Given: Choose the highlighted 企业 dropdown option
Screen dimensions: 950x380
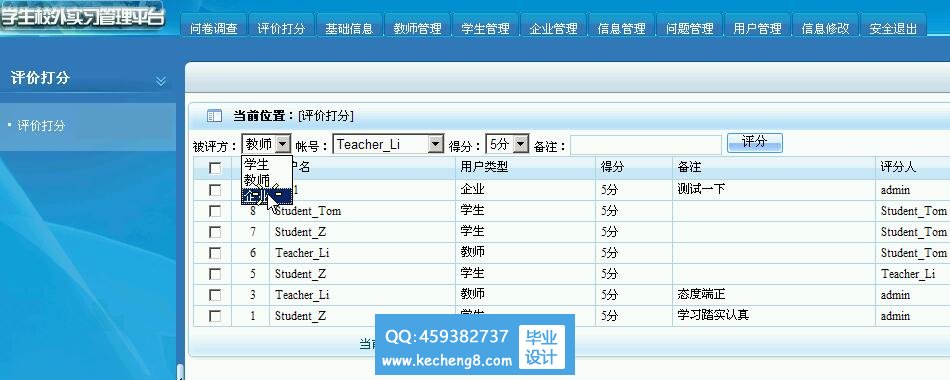Looking at the screenshot, I should (x=267, y=195).
